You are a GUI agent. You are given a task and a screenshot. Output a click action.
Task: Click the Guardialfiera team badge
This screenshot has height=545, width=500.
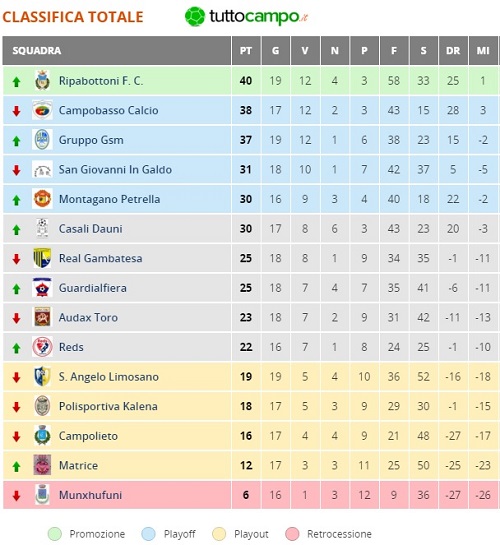(x=42, y=287)
